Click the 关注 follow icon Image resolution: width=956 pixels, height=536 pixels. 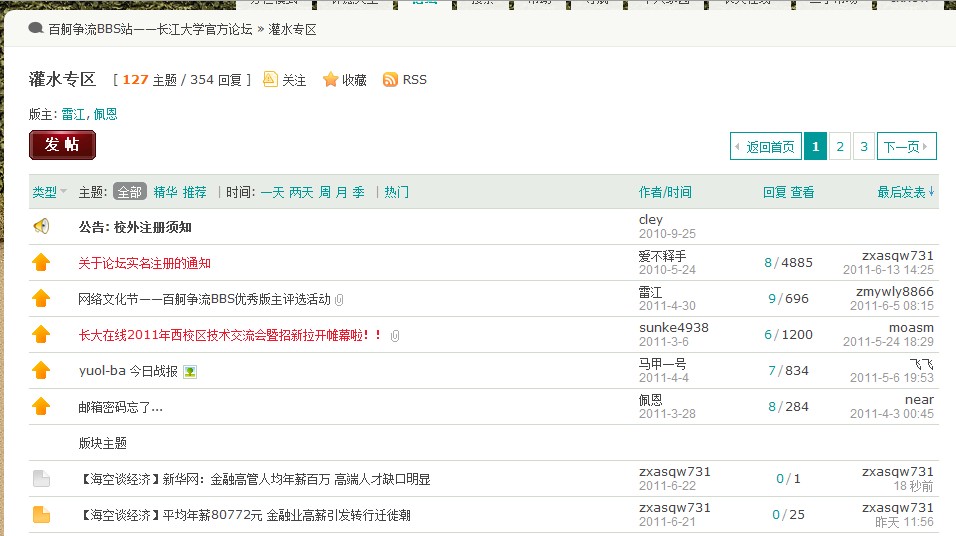tap(270, 79)
